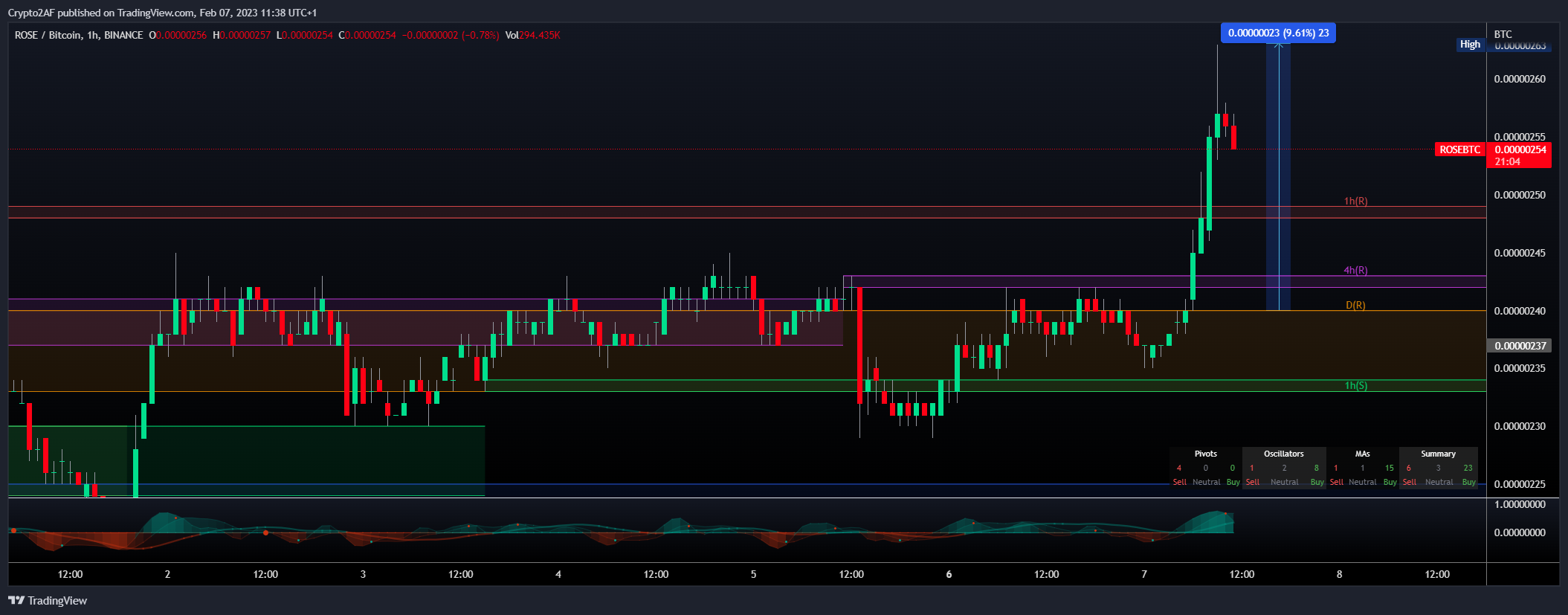This screenshot has height=615, width=1568.
Task: Click the Buy count 23 under Summary
Action: [x=1468, y=468]
